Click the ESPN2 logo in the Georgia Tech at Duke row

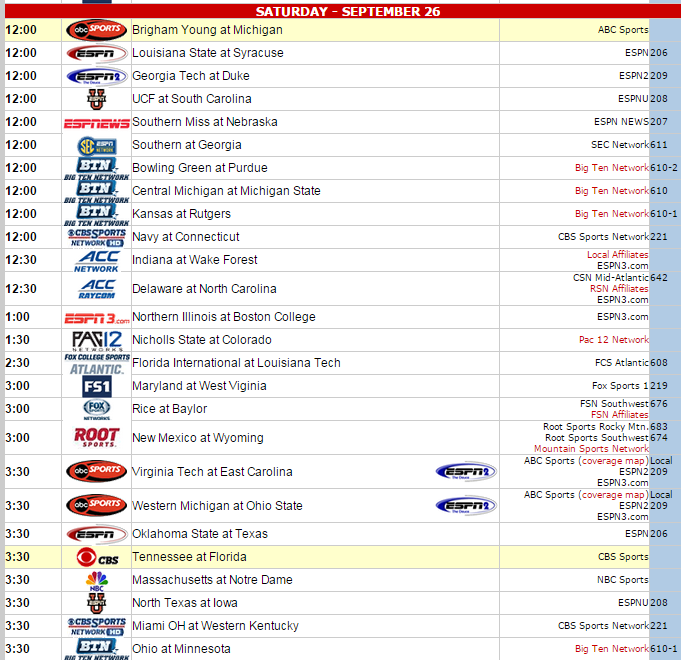coord(96,76)
